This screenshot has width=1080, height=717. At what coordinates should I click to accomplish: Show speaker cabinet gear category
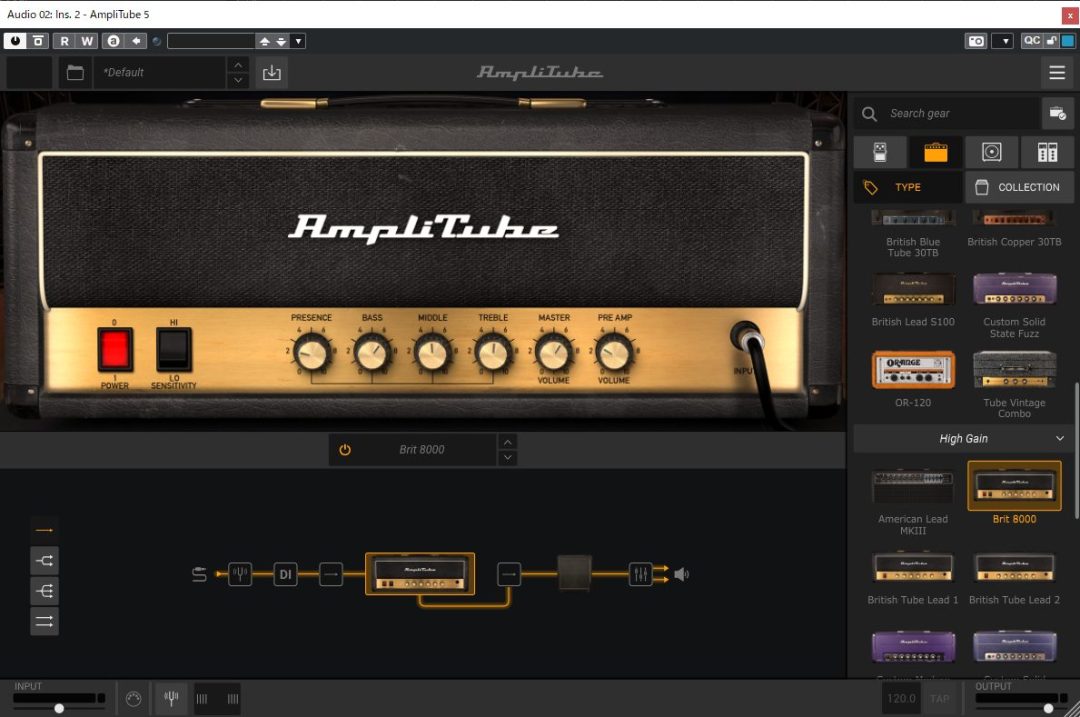pyautogui.click(x=991, y=152)
